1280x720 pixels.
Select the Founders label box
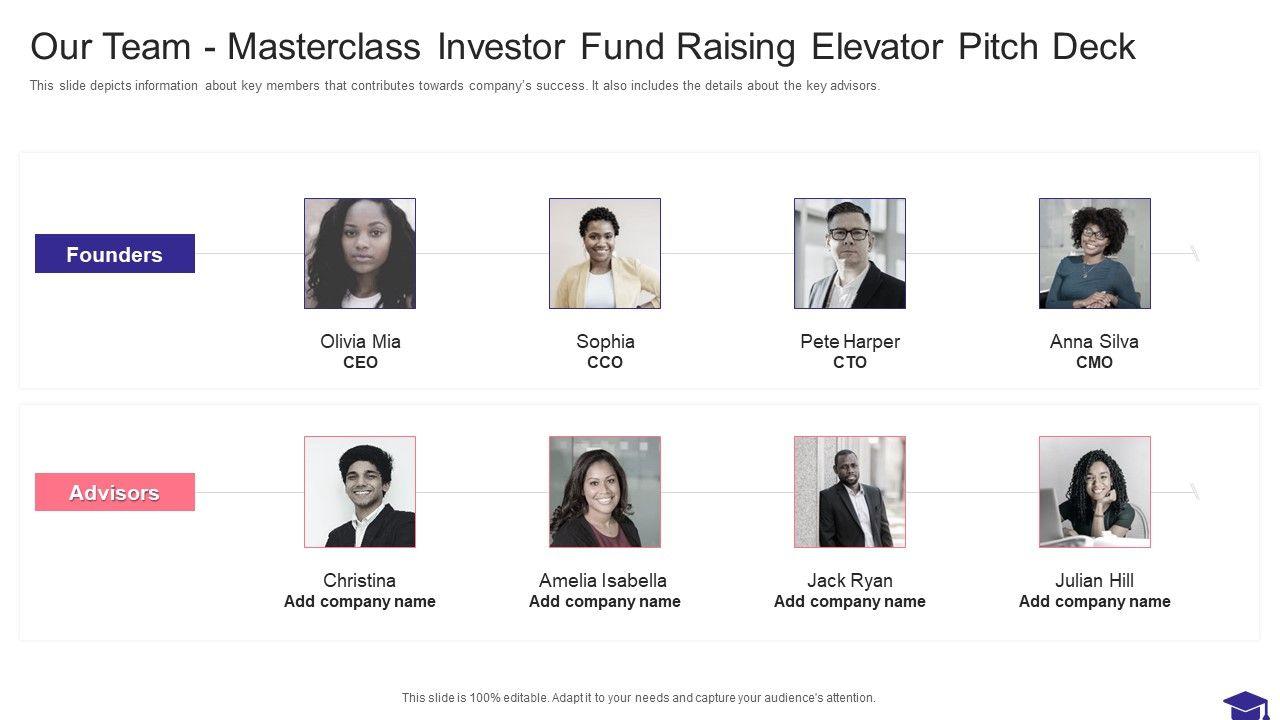click(115, 254)
